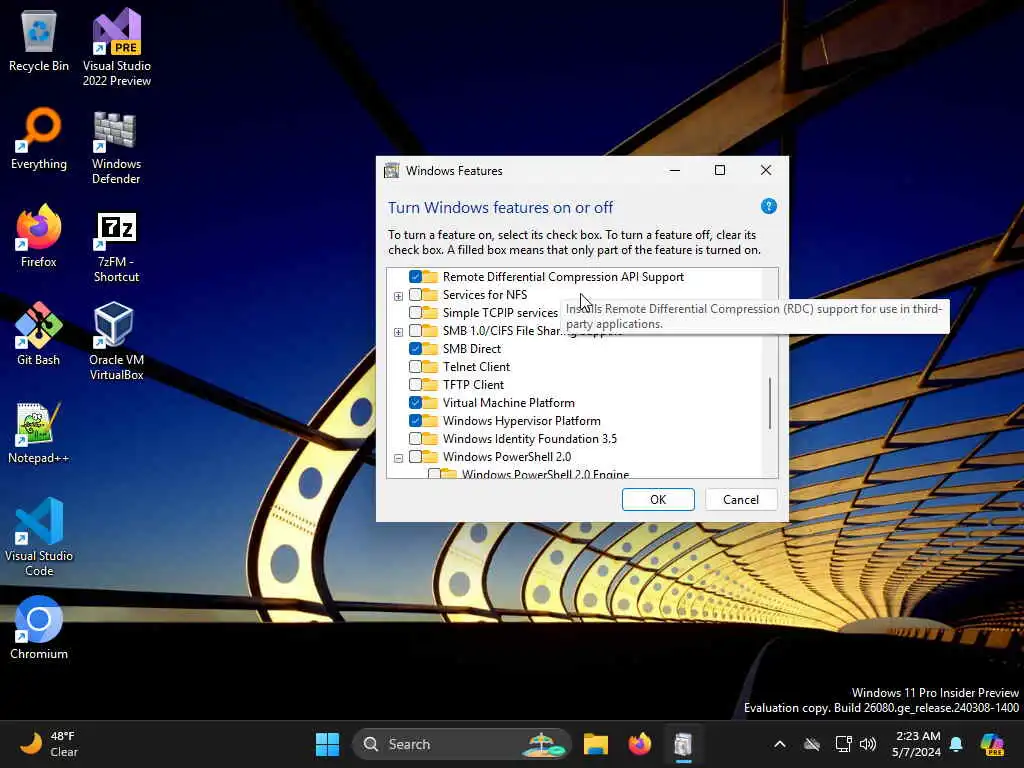The image size is (1024, 768).
Task: Open File Explorer from the taskbar
Action: (x=596, y=744)
